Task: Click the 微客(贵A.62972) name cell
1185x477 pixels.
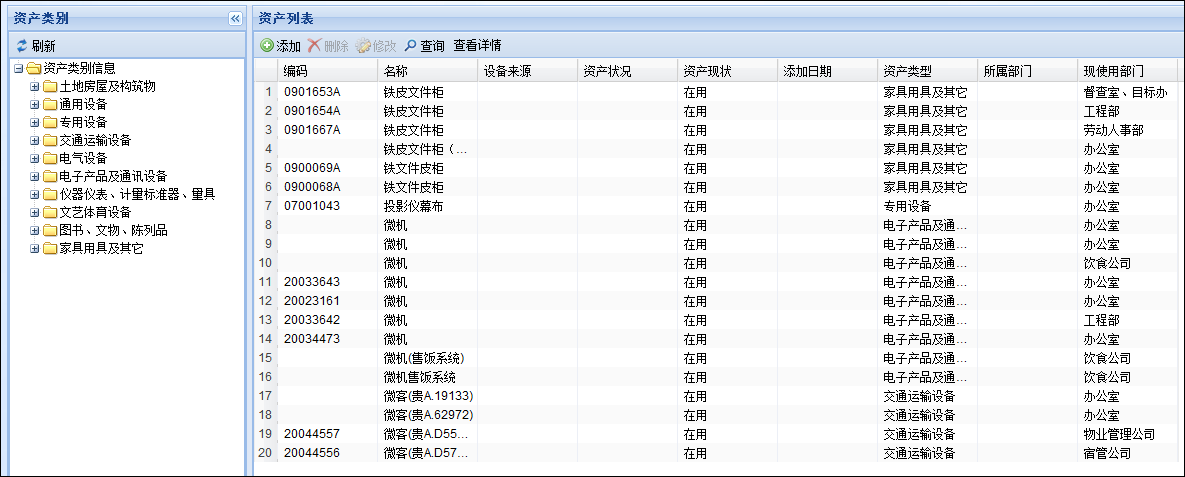Action: (427, 414)
